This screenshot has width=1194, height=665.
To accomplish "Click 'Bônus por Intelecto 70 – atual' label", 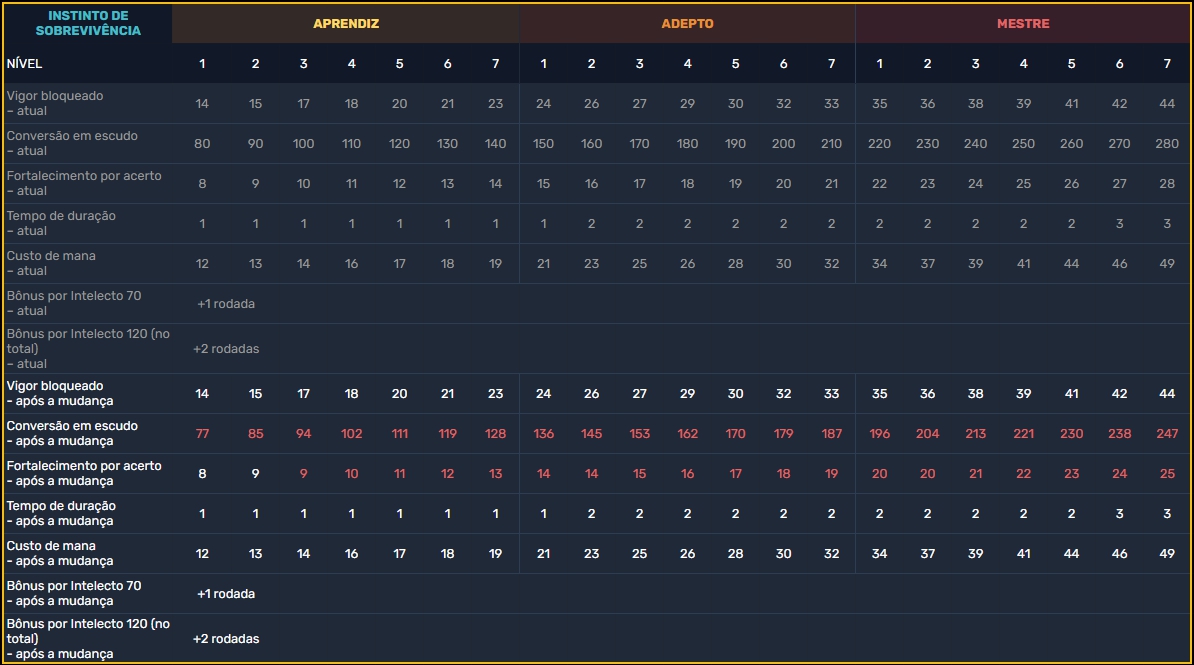I will point(74,303).
